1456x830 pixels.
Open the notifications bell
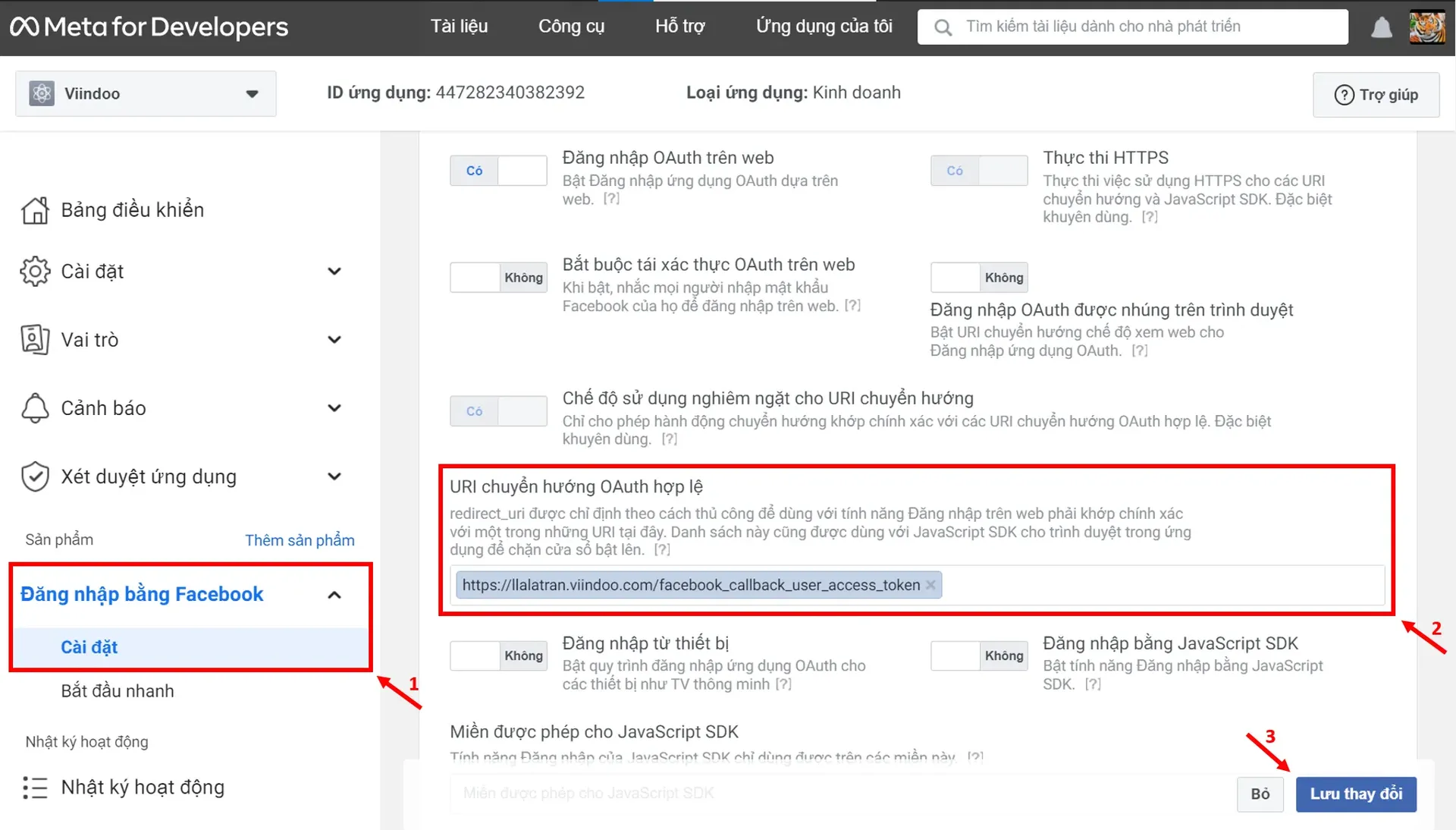point(1381,27)
